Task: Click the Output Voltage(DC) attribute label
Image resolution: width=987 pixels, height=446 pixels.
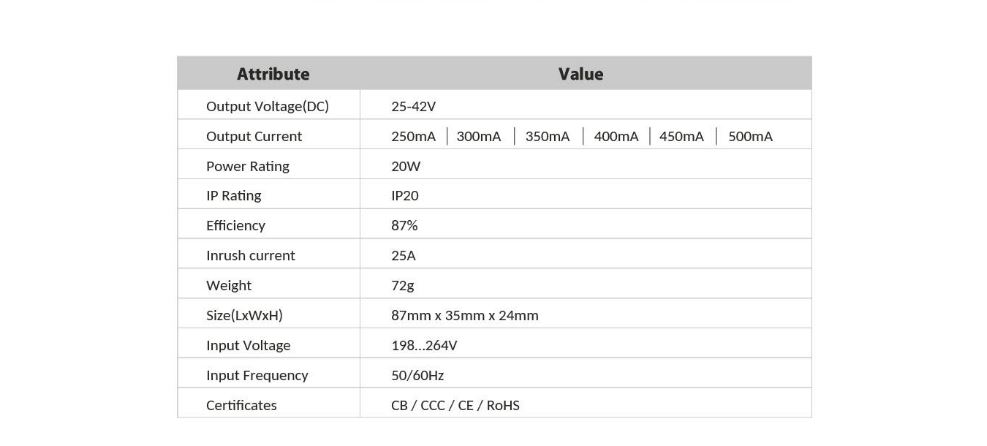Action: click(268, 107)
